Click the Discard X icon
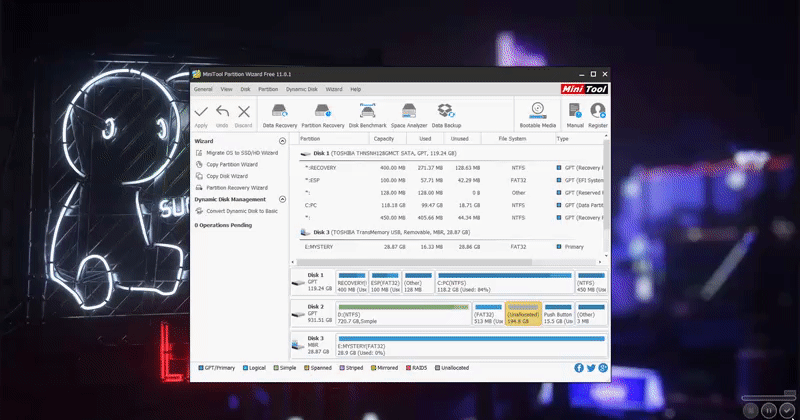 coord(244,111)
